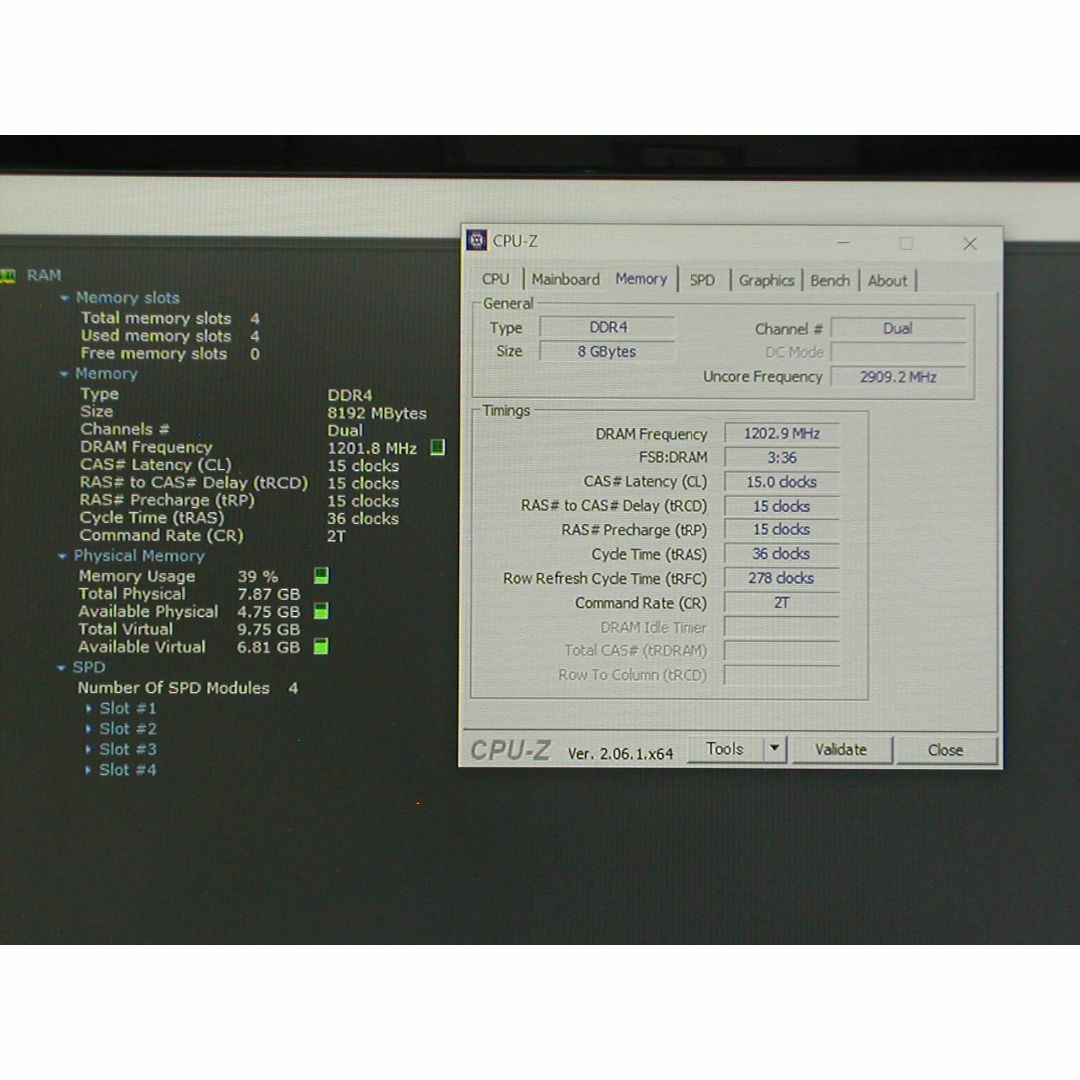Expand Slot #1 SPD details
1080x1080 pixels.
tap(89, 708)
